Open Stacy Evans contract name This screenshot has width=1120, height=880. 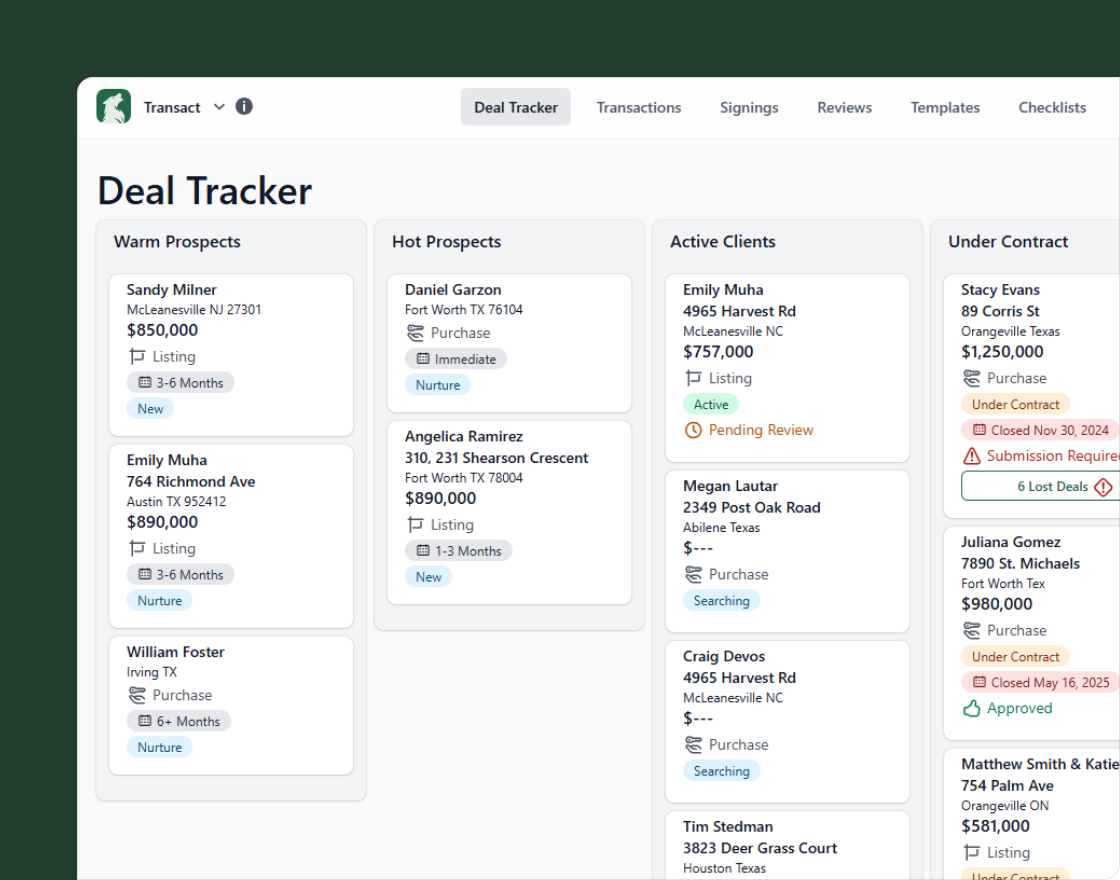(1000, 289)
